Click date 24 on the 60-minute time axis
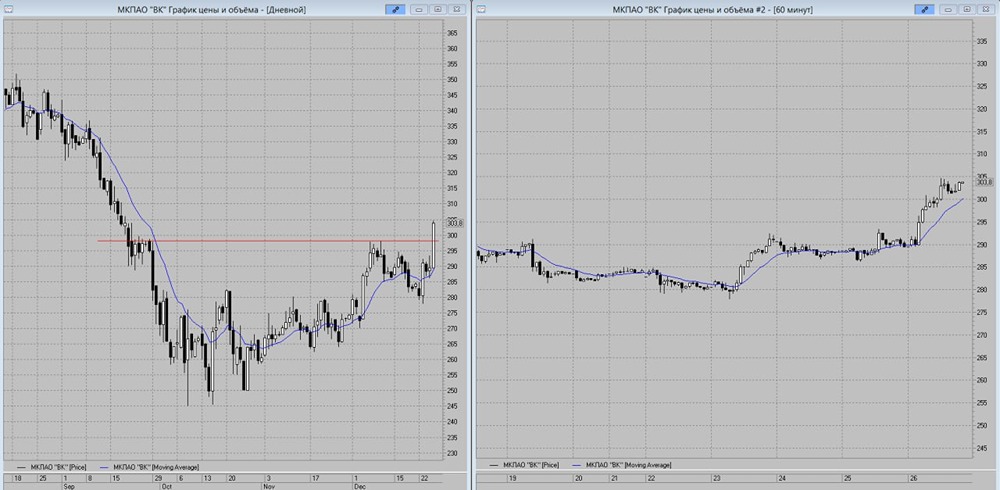The height and width of the screenshot is (490, 1000). [782, 478]
